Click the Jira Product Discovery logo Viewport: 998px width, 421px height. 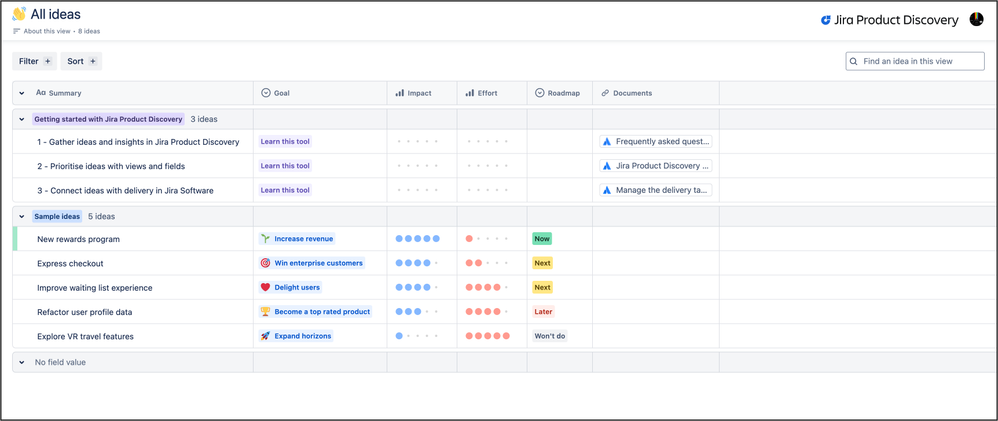click(889, 20)
